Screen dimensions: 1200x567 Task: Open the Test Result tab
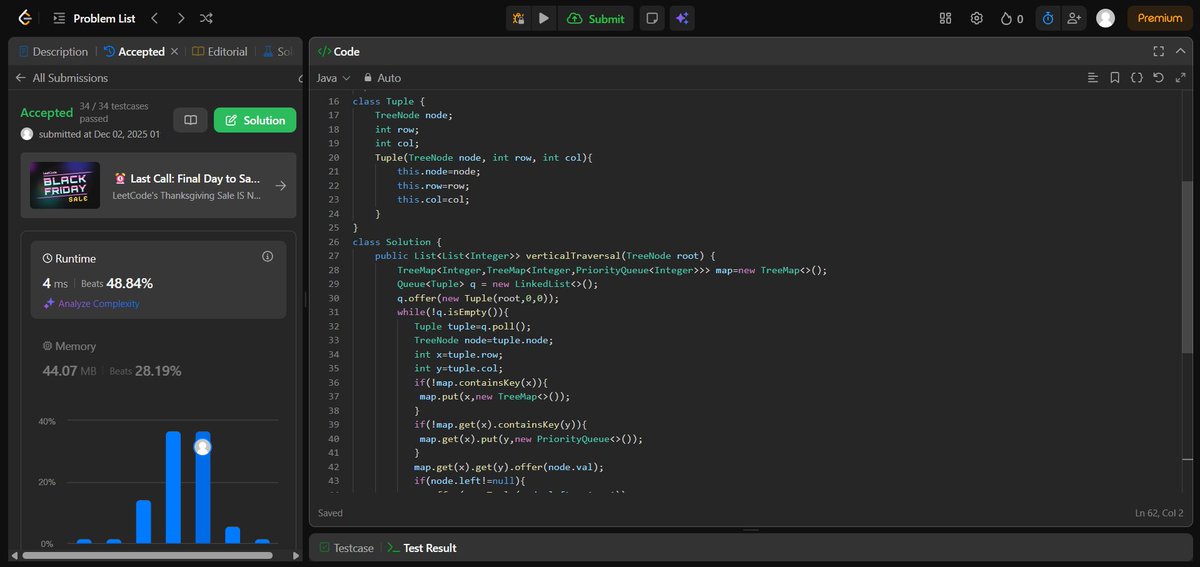pos(422,548)
